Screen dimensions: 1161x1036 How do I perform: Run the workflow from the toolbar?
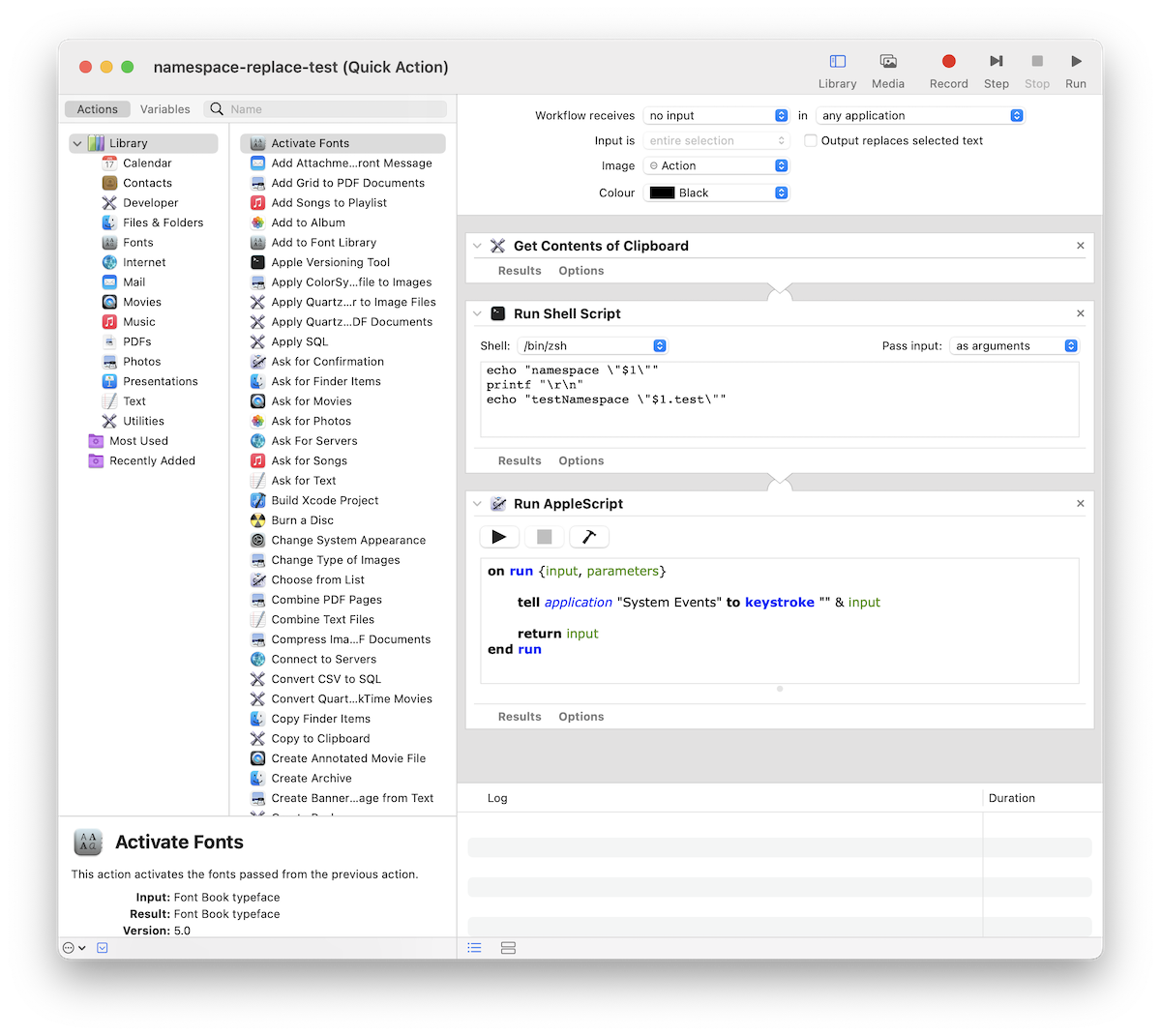(x=1076, y=71)
